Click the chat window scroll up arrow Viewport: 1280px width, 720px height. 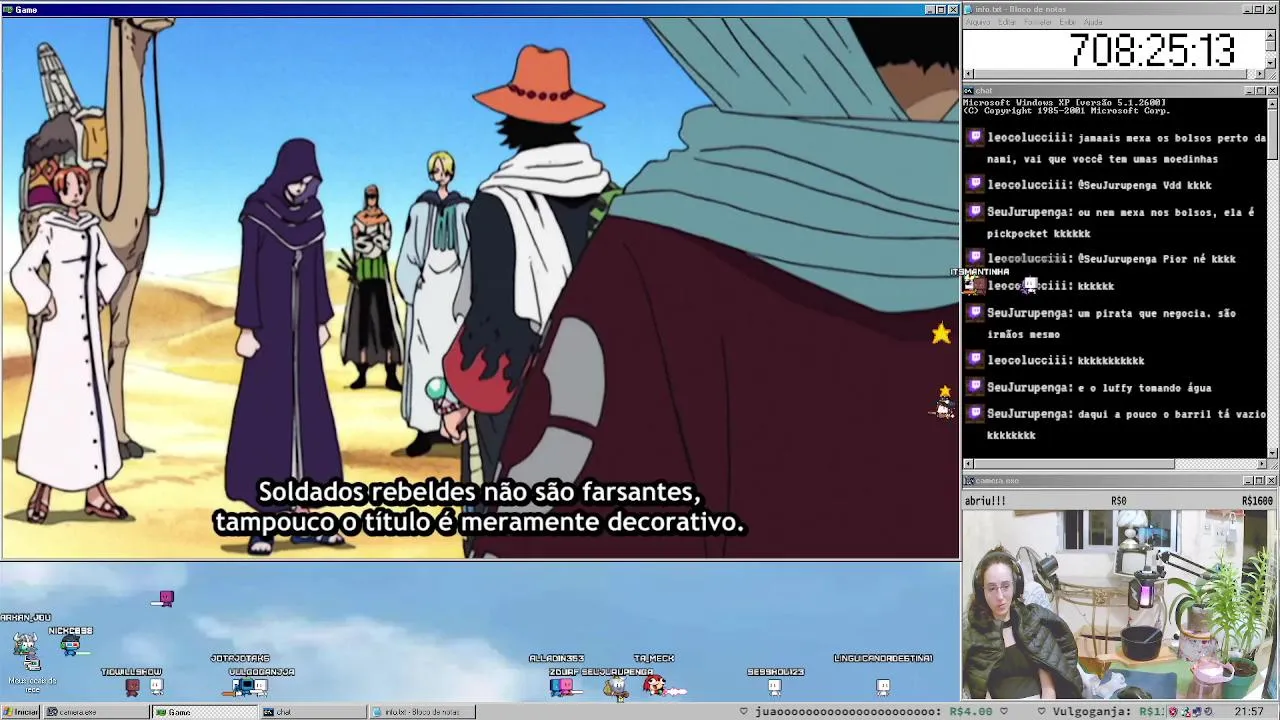coord(1272,102)
